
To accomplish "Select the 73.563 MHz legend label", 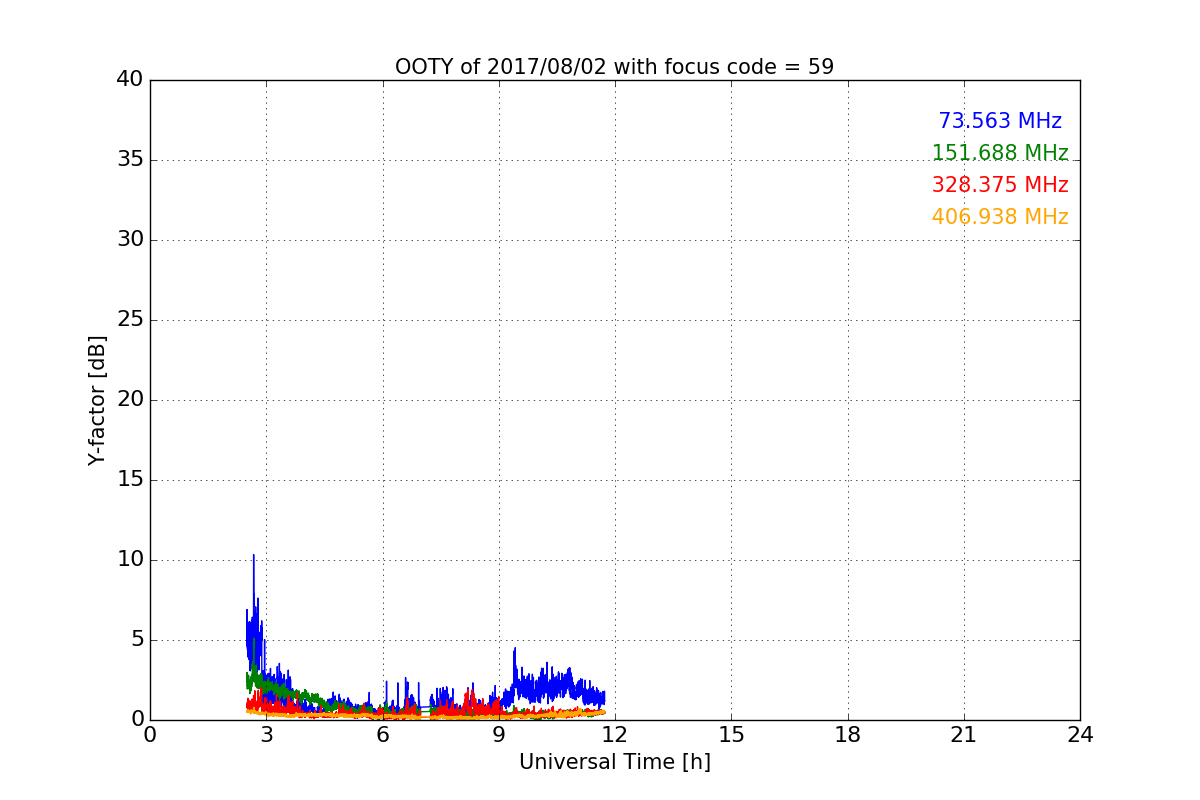I will click(x=1000, y=121).
